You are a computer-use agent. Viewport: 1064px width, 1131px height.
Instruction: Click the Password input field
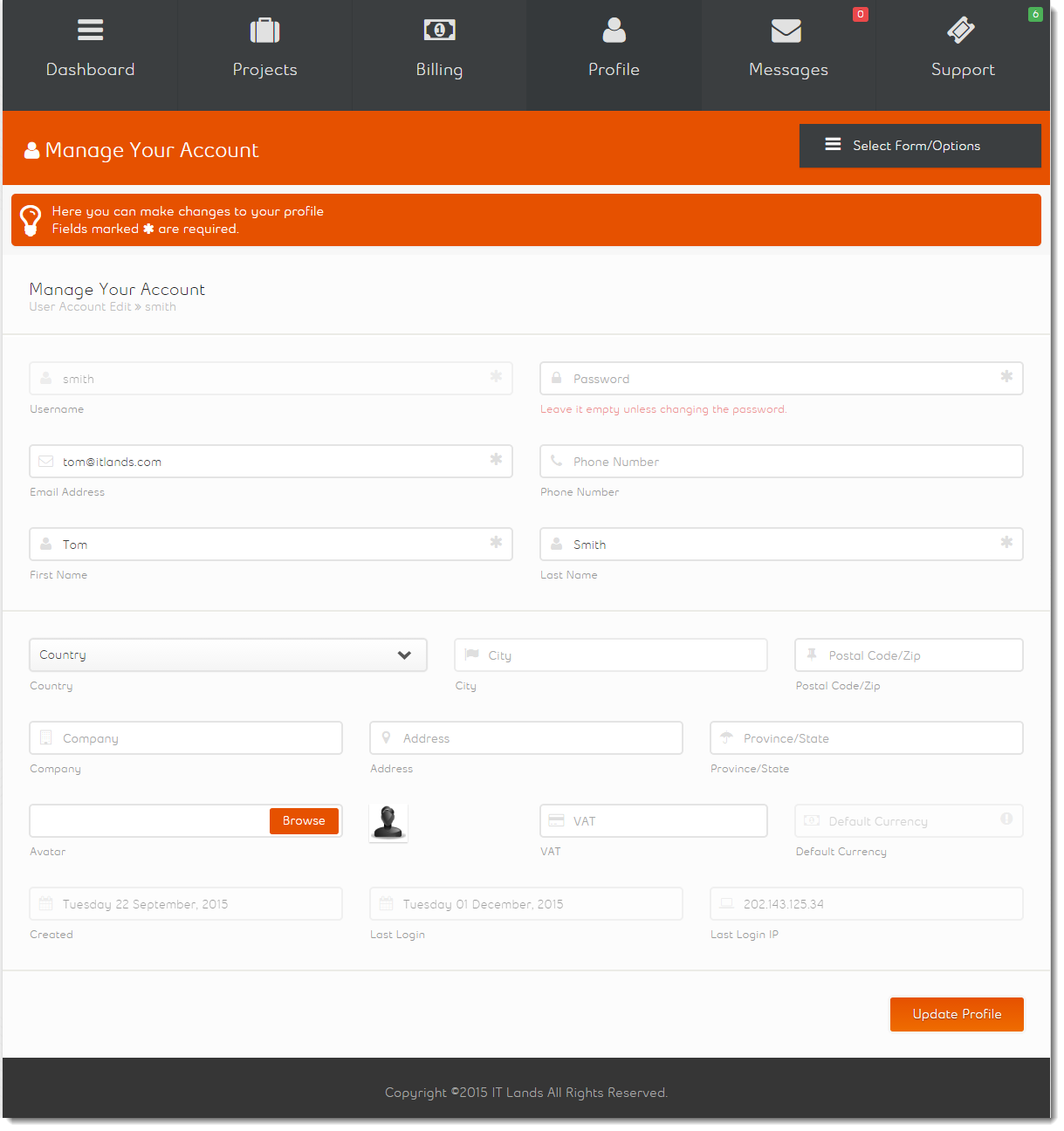click(x=781, y=378)
